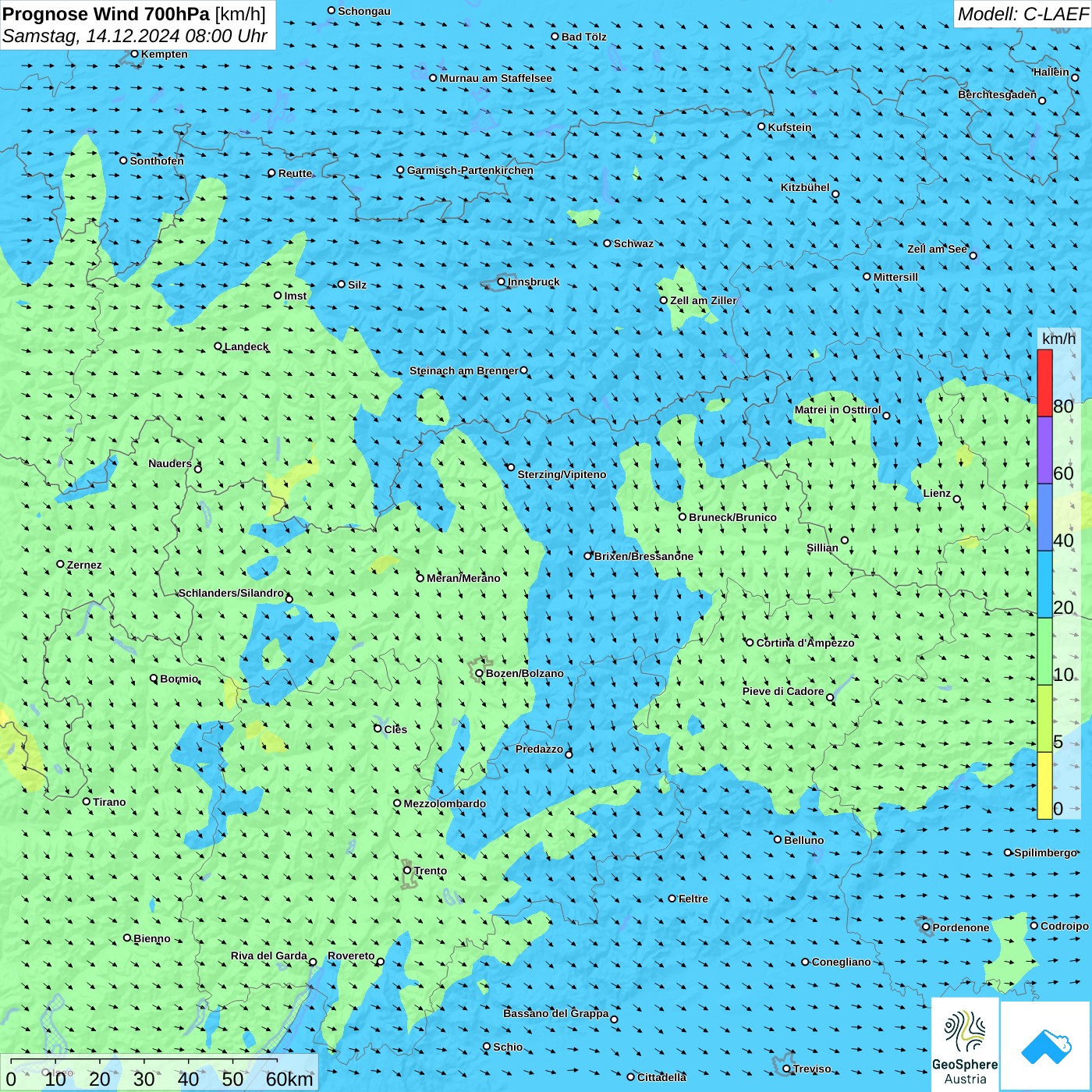Click the Lienz location marker

957,499
